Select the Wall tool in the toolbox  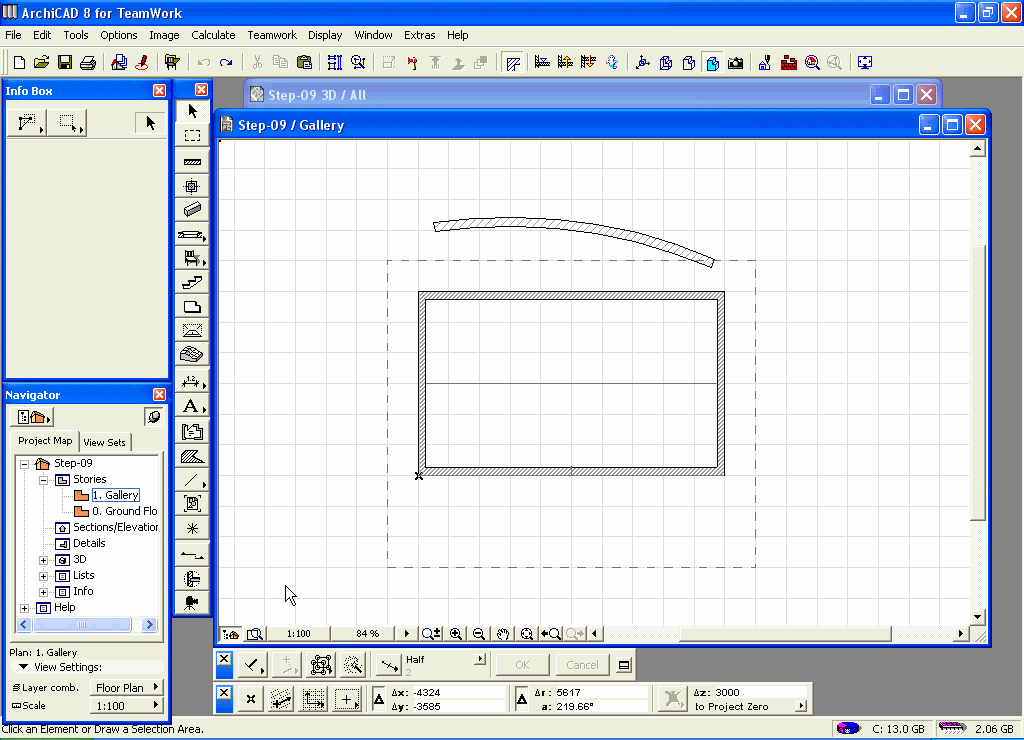193,161
